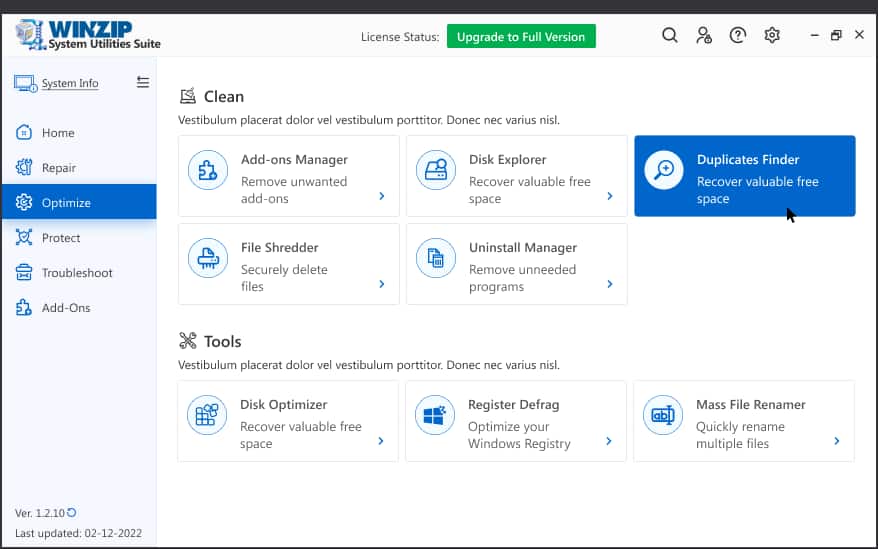Click the Duplicates Finder magnifier icon
The image size is (878, 549).
pos(664,170)
